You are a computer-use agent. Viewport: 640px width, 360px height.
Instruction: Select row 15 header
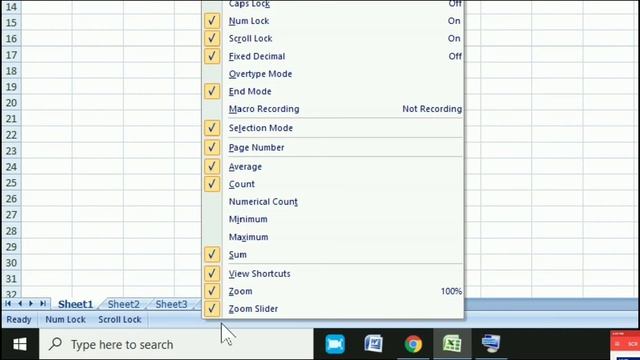tap(11, 23)
